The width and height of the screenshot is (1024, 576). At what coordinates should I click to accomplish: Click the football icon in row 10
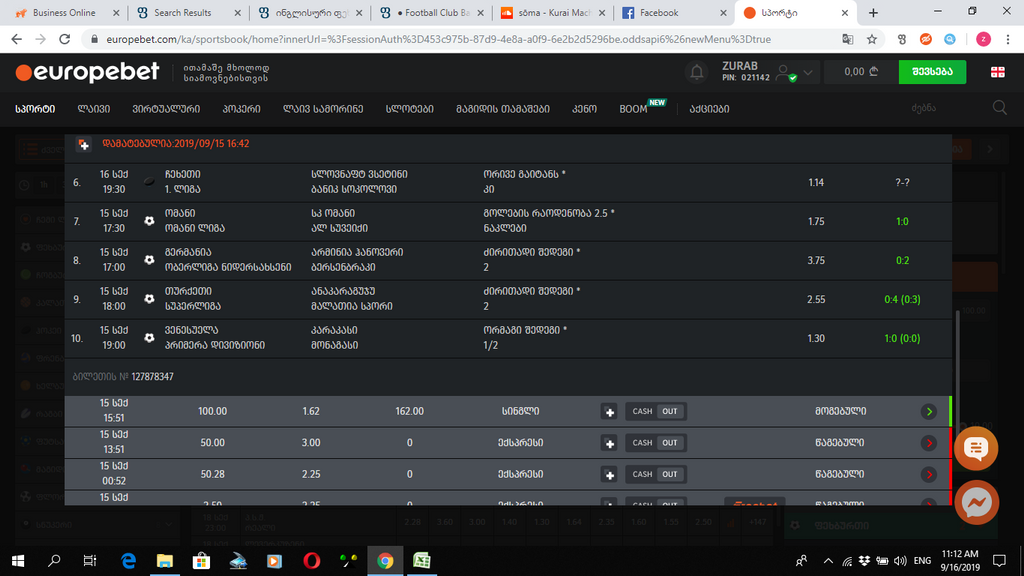pyautogui.click(x=150, y=338)
